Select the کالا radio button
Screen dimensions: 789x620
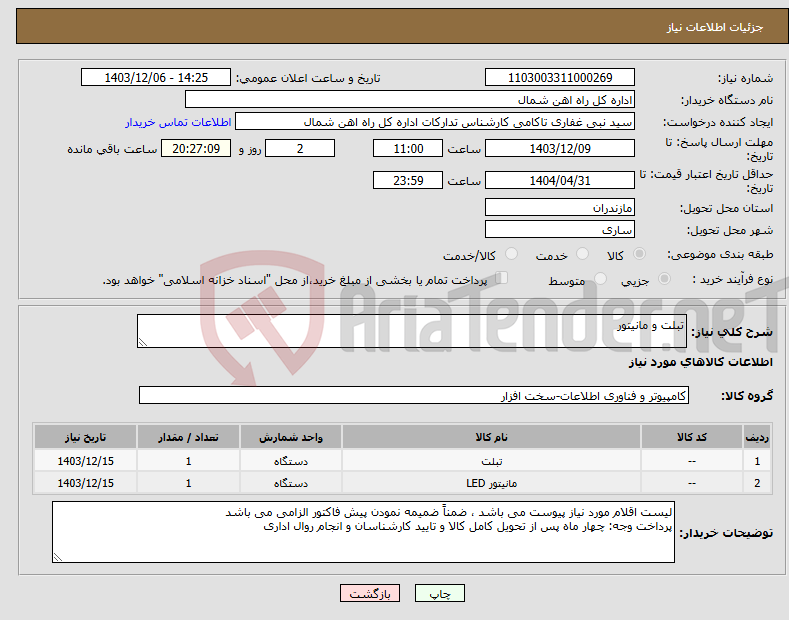tap(639, 254)
